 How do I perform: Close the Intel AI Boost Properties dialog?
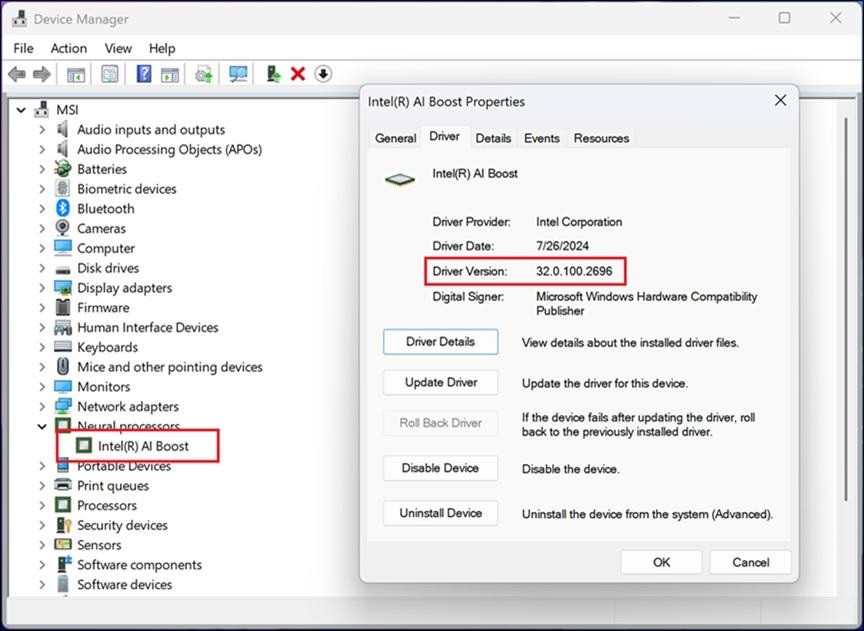780,101
